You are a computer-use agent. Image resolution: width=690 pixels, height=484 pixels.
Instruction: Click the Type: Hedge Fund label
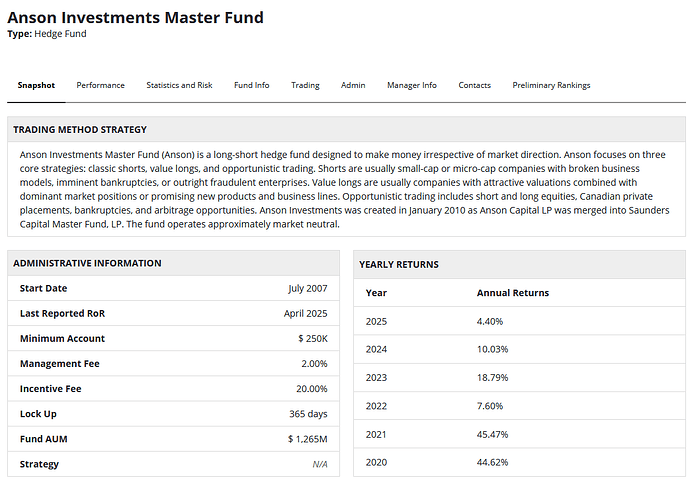[47, 34]
